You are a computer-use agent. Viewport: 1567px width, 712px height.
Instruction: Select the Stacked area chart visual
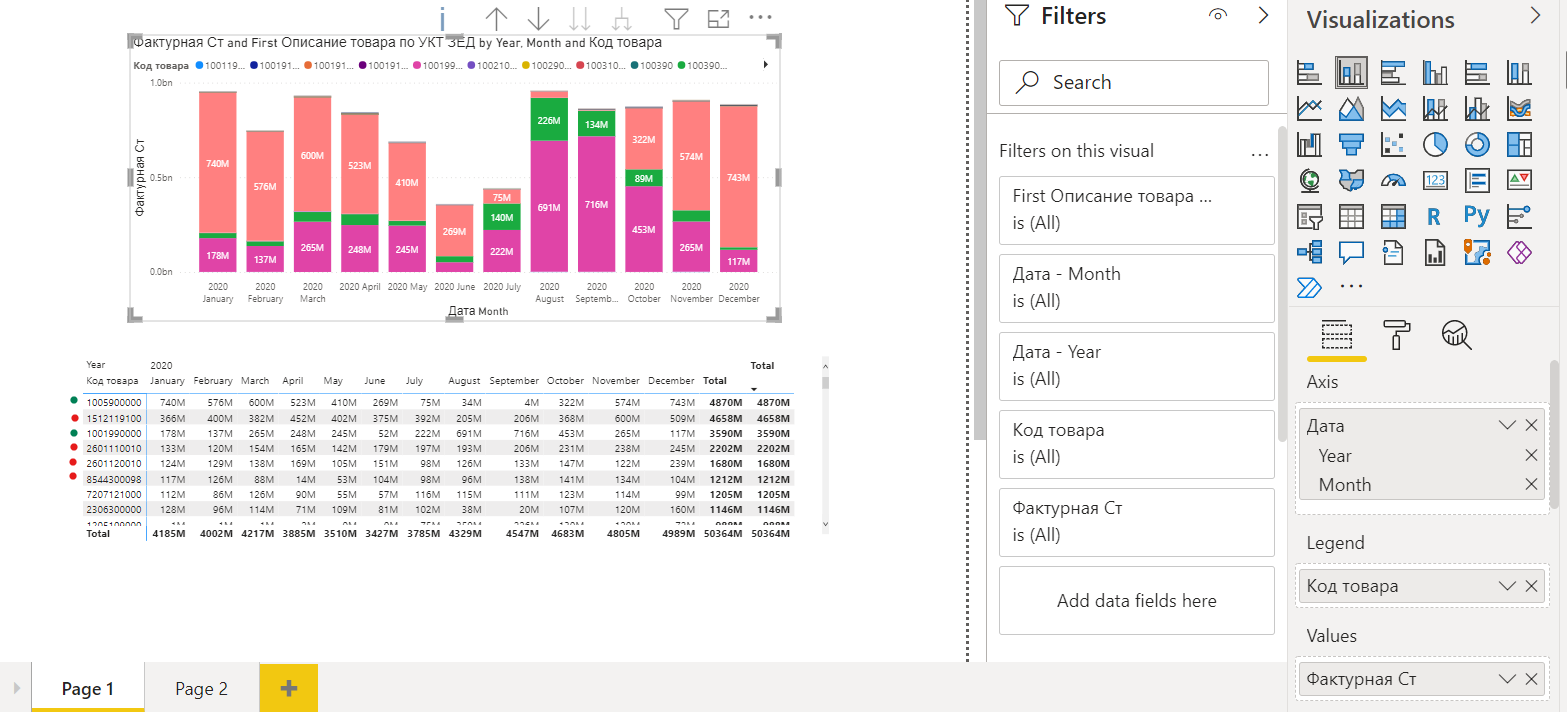(1393, 108)
